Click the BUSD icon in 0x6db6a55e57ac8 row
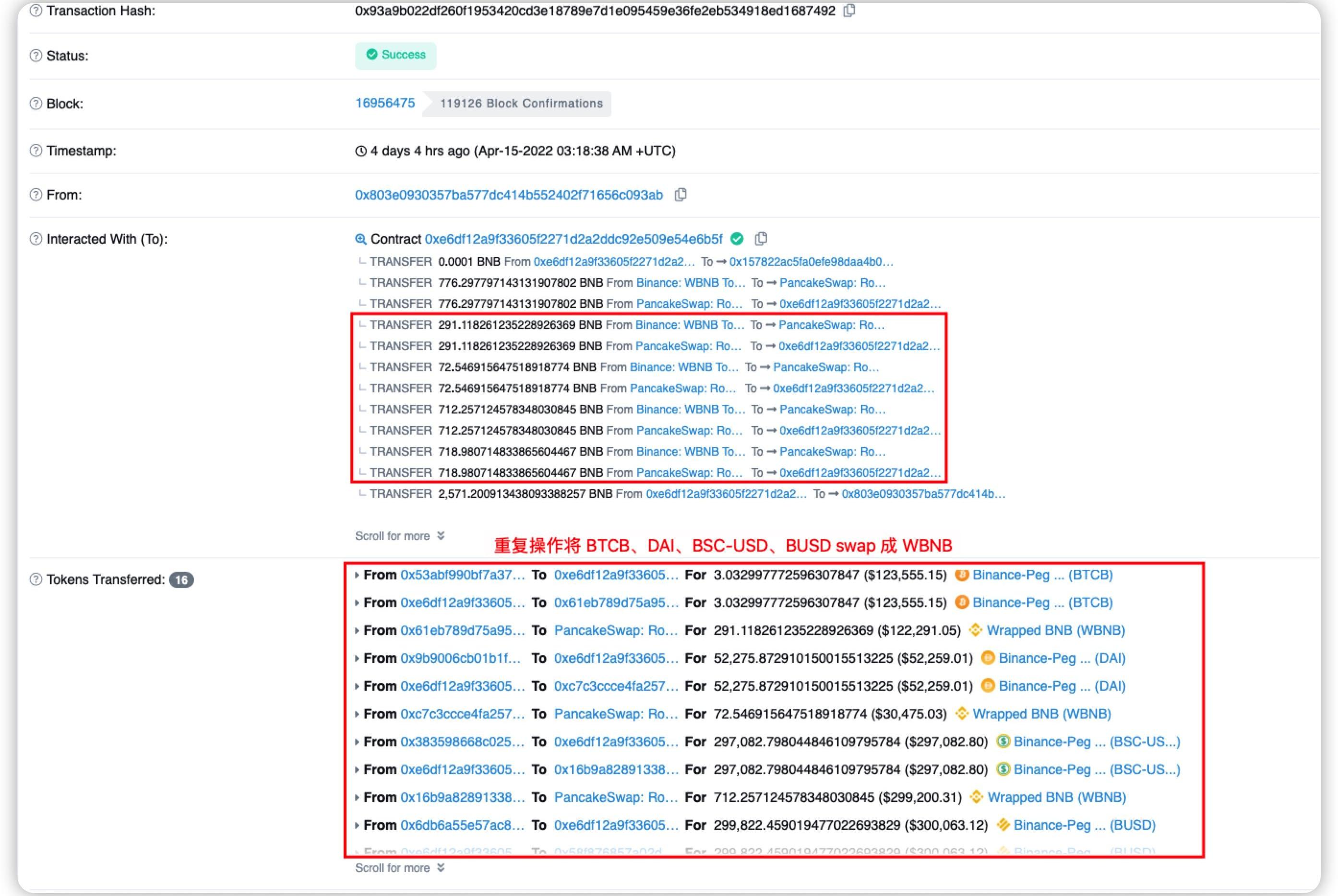The height and width of the screenshot is (896, 1338). click(x=1003, y=825)
